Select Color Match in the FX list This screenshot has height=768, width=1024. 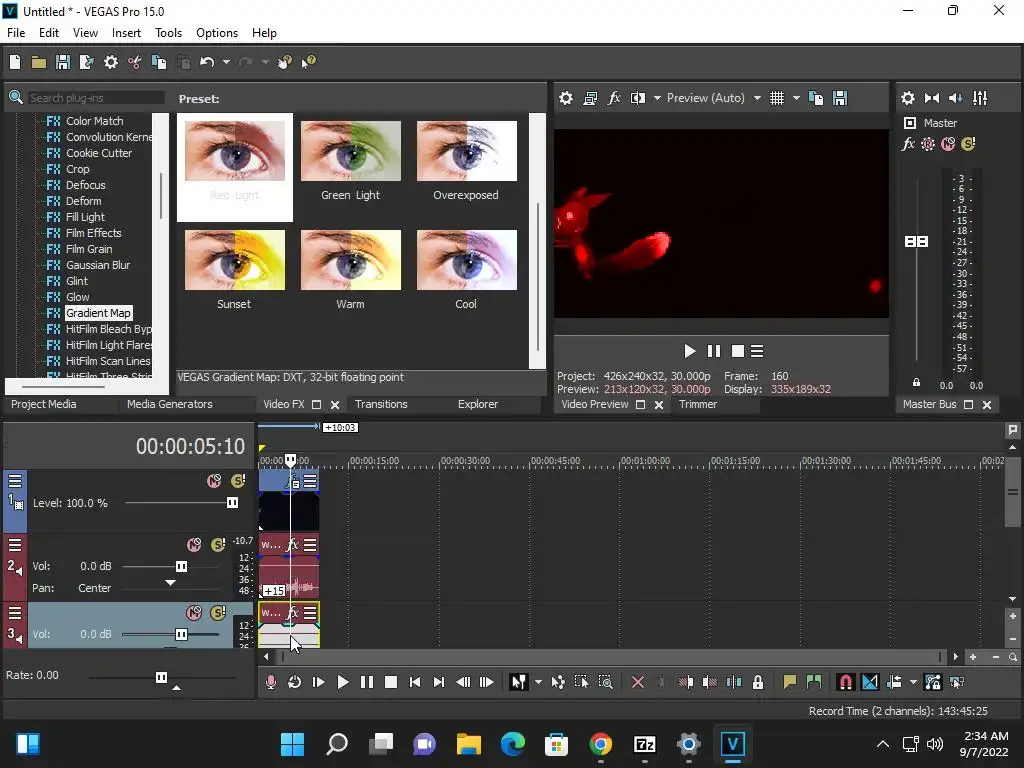95,121
